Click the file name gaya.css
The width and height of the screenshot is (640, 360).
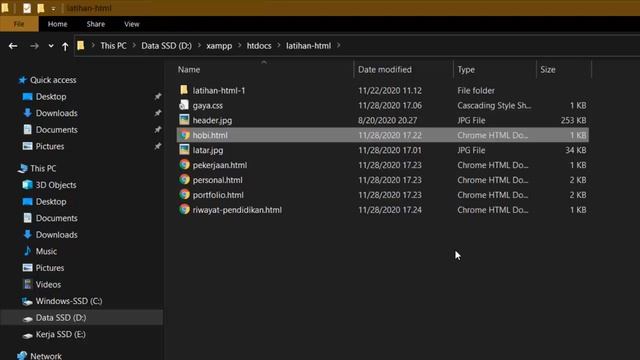coord(208,105)
